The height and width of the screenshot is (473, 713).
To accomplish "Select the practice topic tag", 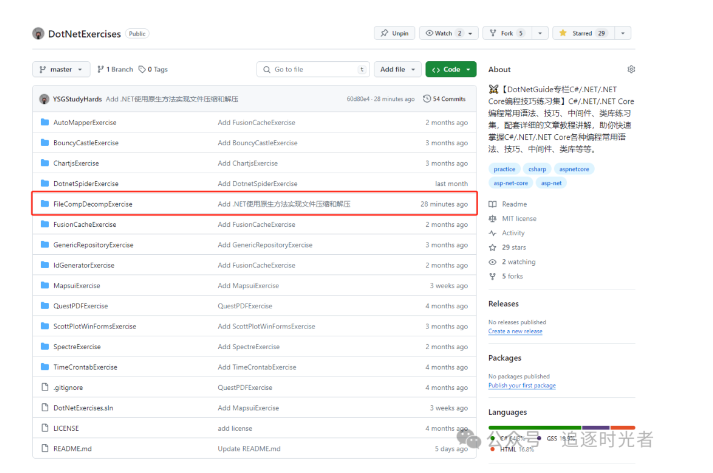I will tap(504, 169).
